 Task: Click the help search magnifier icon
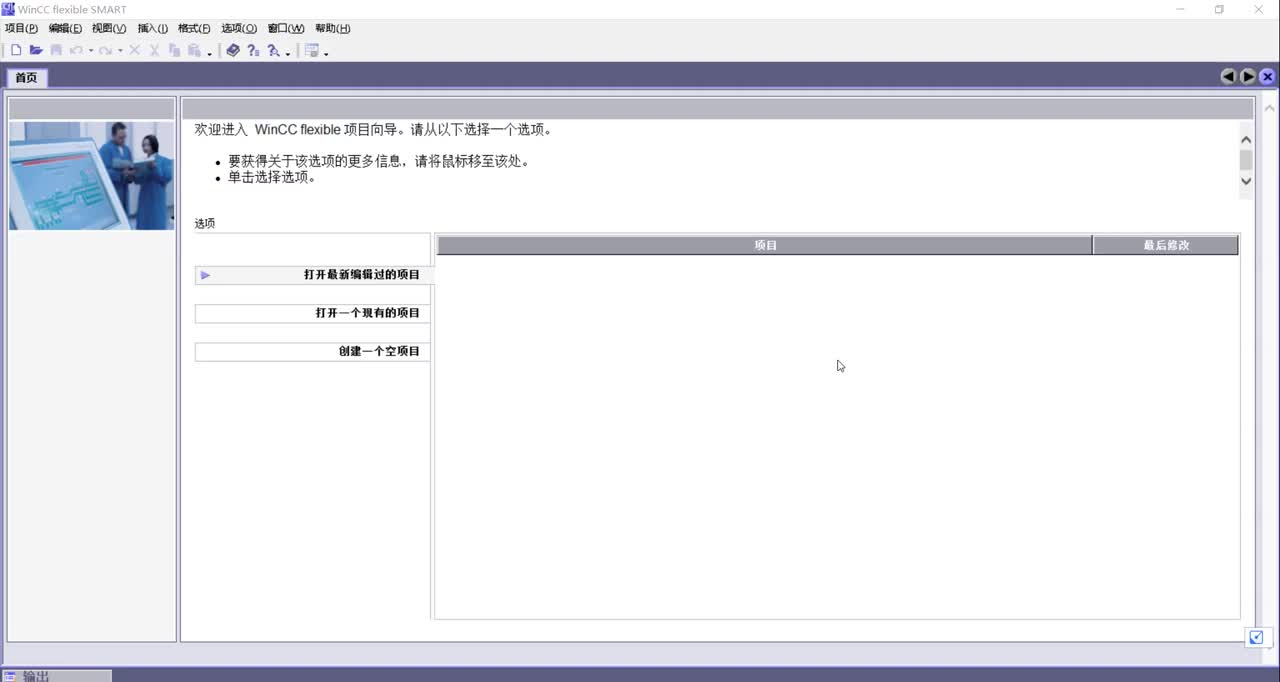click(273, 50)
